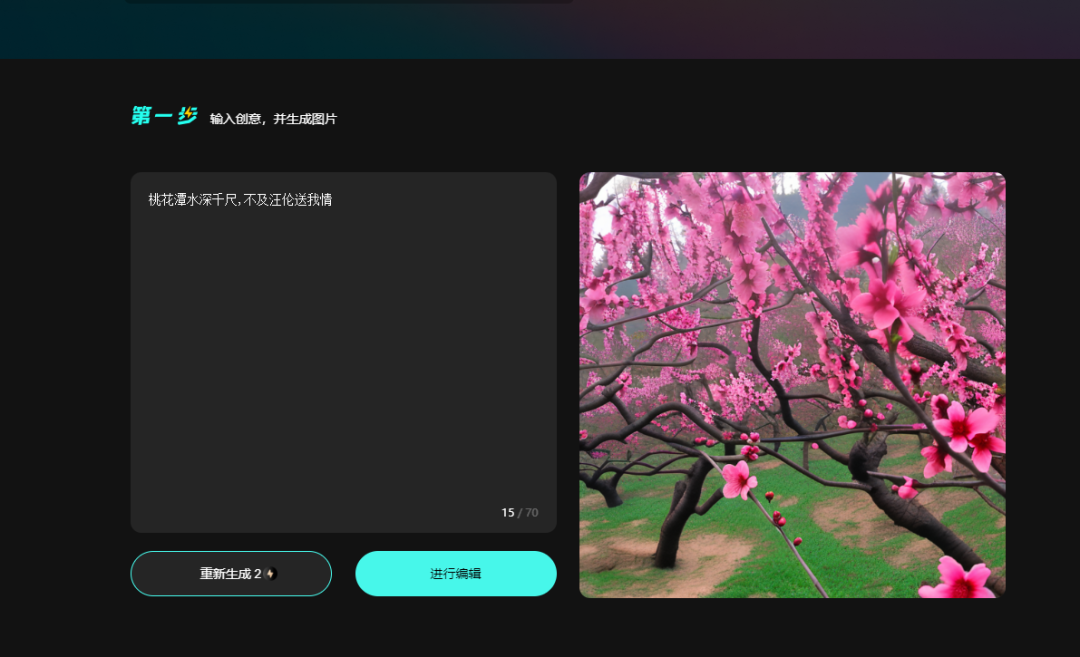Click the number 2 inside the regenerate button
This screenshot has height=657, width=1080.
[257, 573]
